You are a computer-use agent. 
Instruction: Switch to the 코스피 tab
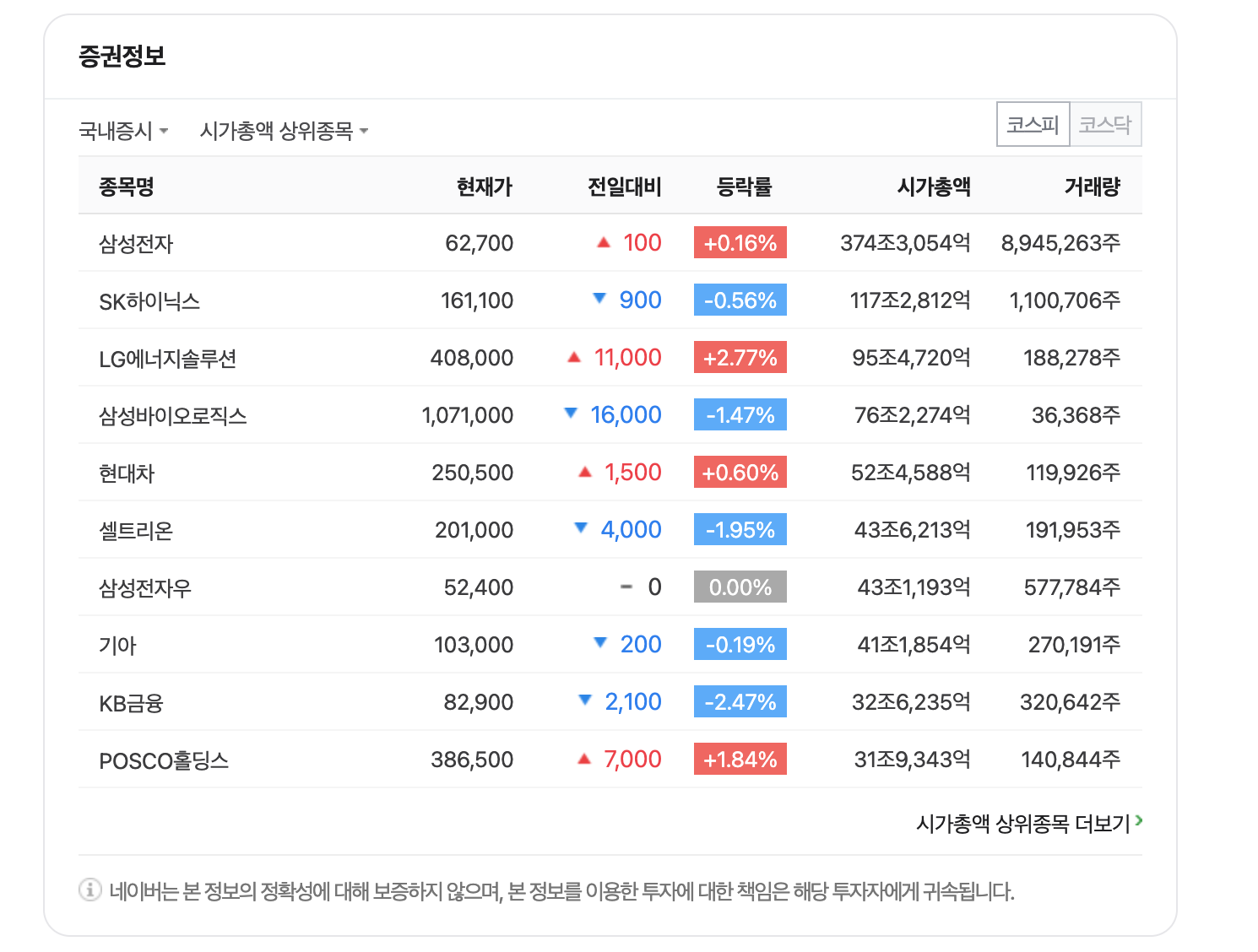click(1033, 124)
